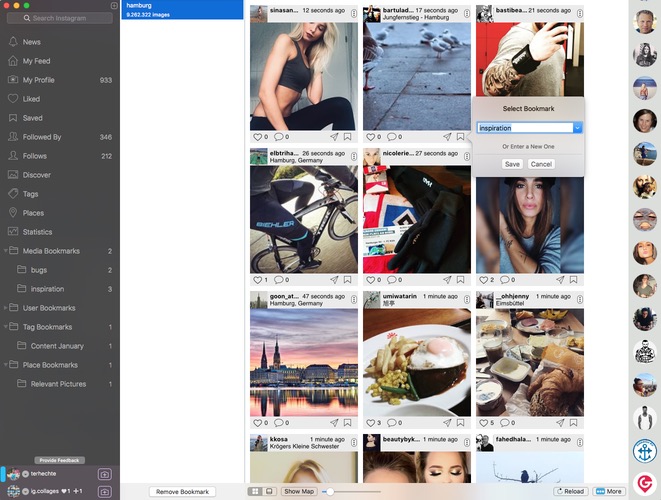Open the More menu button
Viewport: 661px width, 500px height.
(x=609, y=492)
